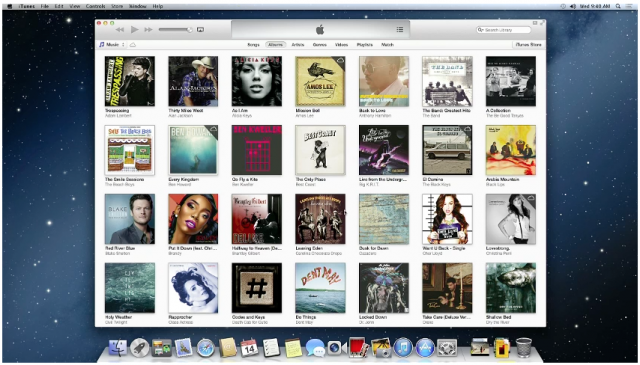Switch to the Playlists tab
The height and width of the screenshot is (365, 640).
tap(364, 45)
